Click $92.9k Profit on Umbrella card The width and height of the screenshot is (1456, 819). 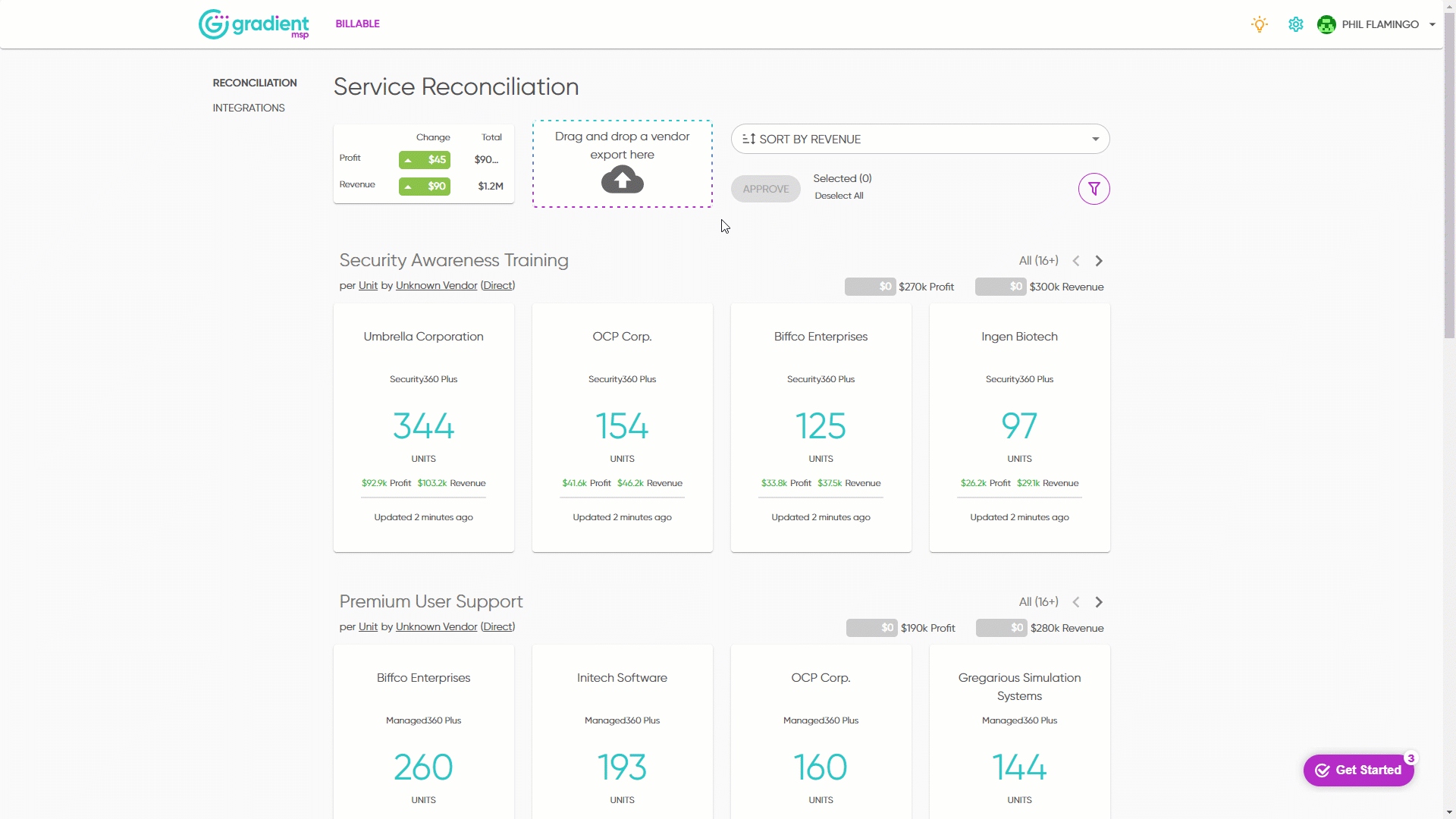pos(386,483)
